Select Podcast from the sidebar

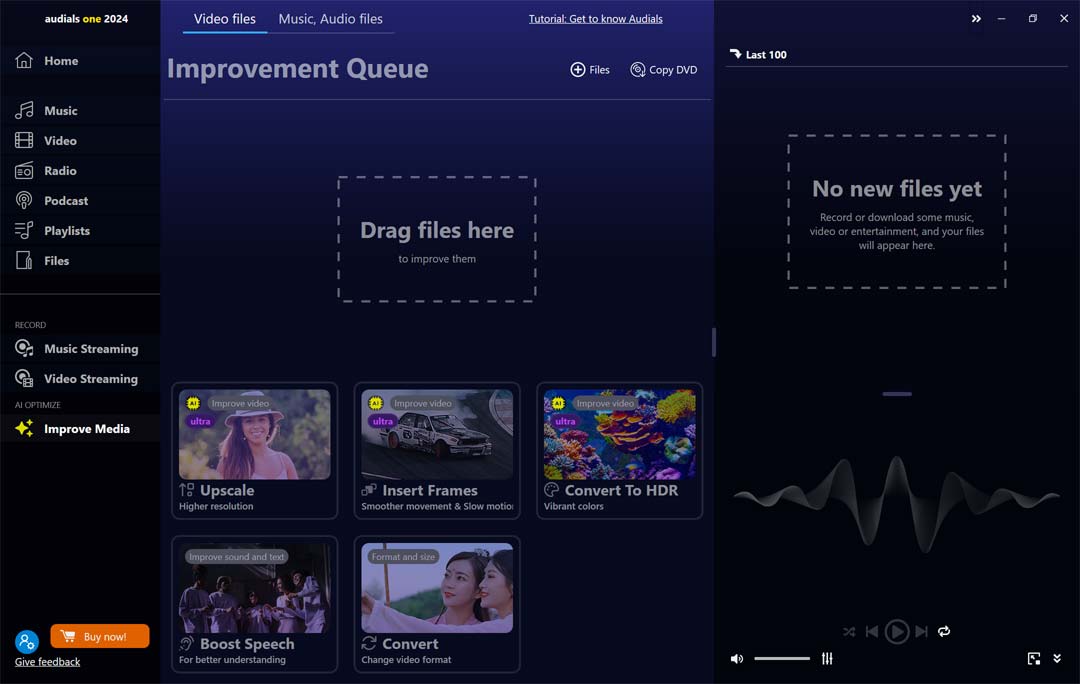tap(67, 200)
